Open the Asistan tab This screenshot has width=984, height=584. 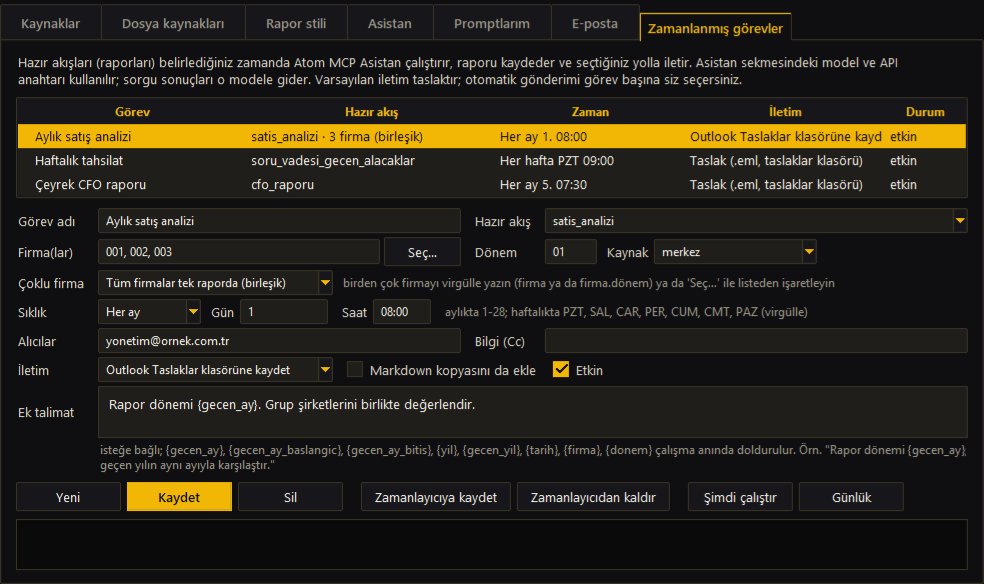[x=390, y=24]
